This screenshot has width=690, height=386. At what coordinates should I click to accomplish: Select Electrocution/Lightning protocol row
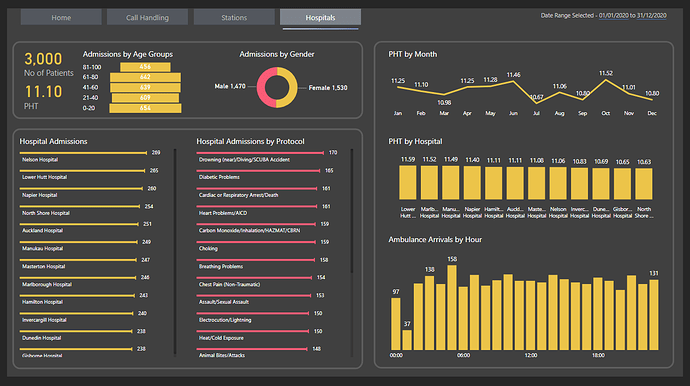pos(260,317)
